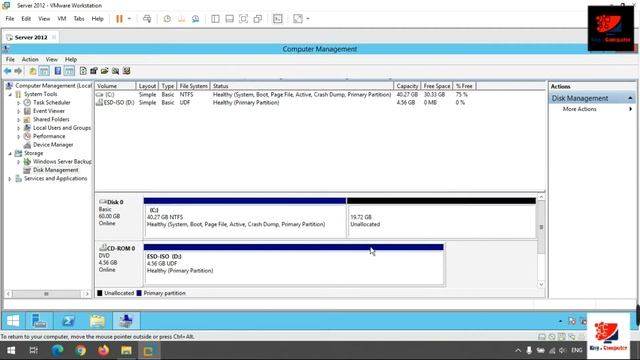
Task: Click the revert snapshot icon
Action: point(181,19)
